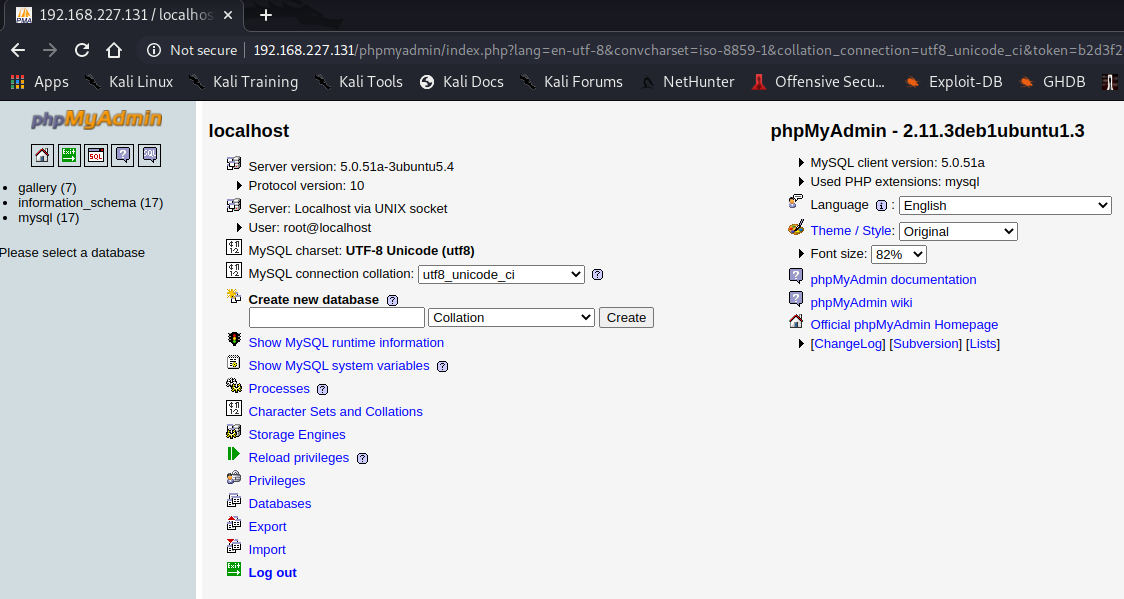Image resolution: width=1124 pixels, height=599 pixels.
Task: Open the Theme dropdown showing Original
Action: point(958,231)
